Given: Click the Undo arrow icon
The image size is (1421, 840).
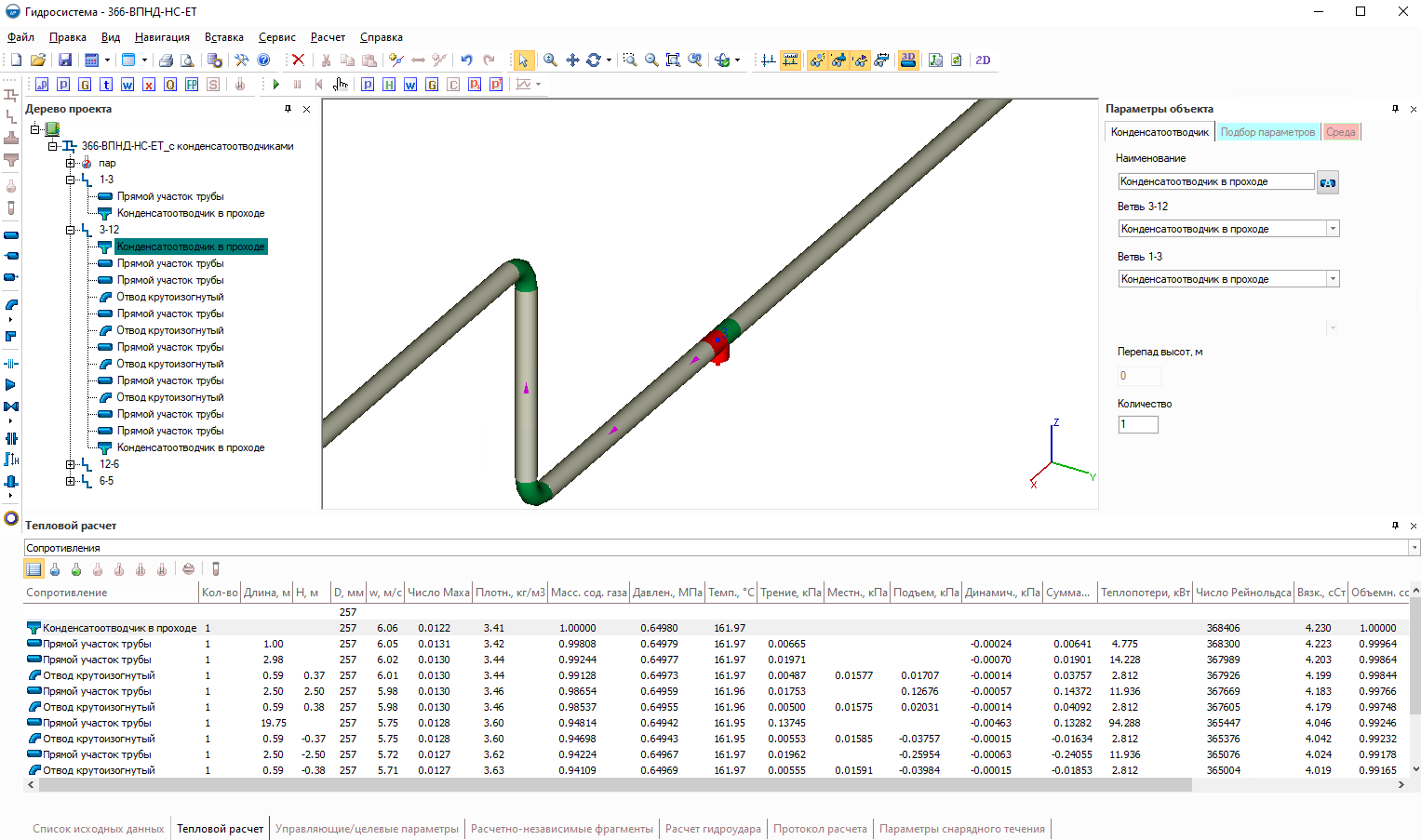Looking at the screenshot, I should (x=466, y=60).
